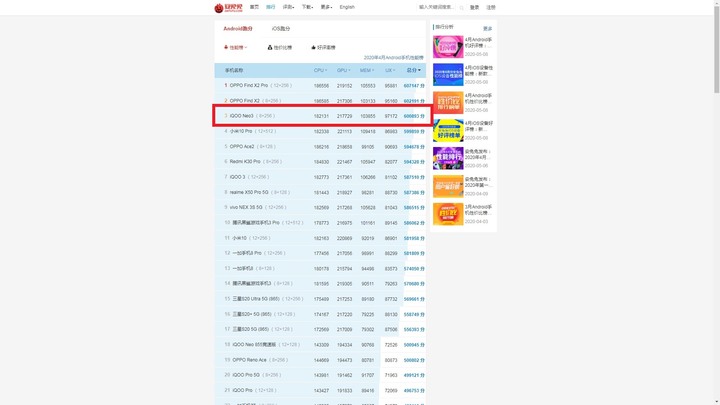Select the iQOO Pro 5G row
This screenshot has width=720, height=405.
320,375
